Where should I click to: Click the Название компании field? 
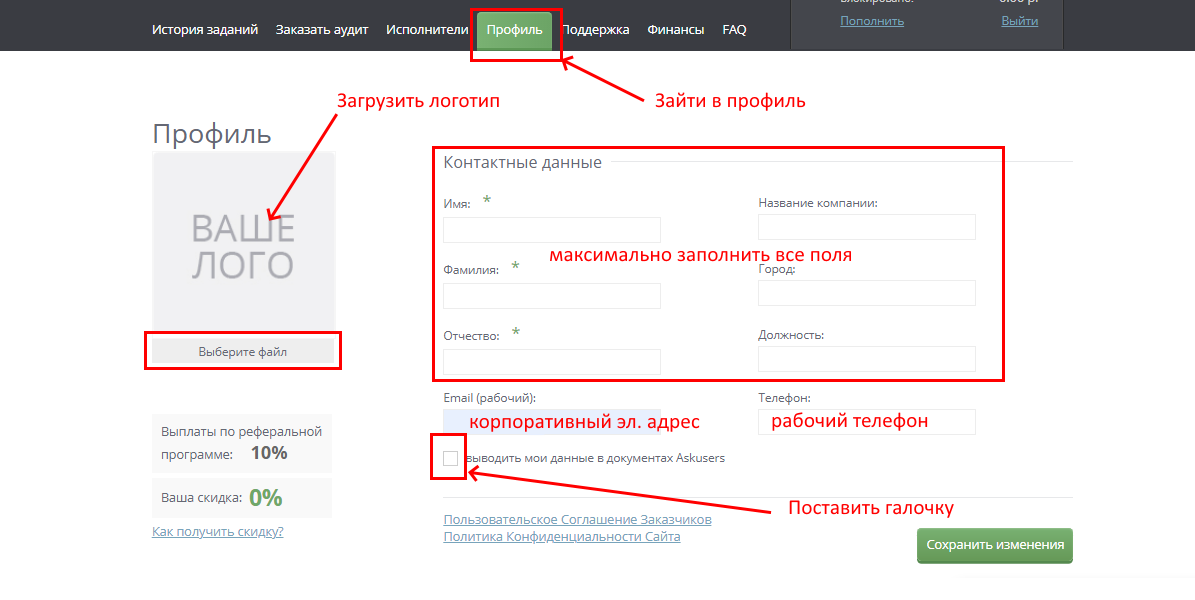[867, 227]
